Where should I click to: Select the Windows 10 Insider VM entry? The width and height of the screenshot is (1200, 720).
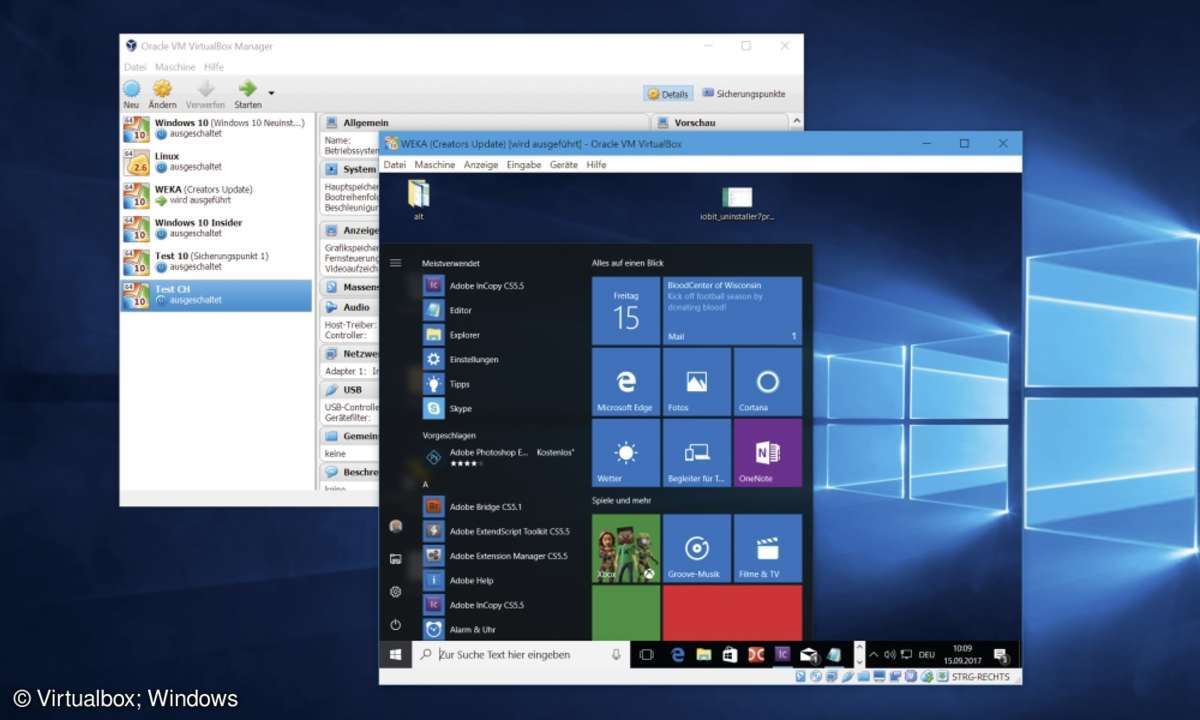point(217,228)
